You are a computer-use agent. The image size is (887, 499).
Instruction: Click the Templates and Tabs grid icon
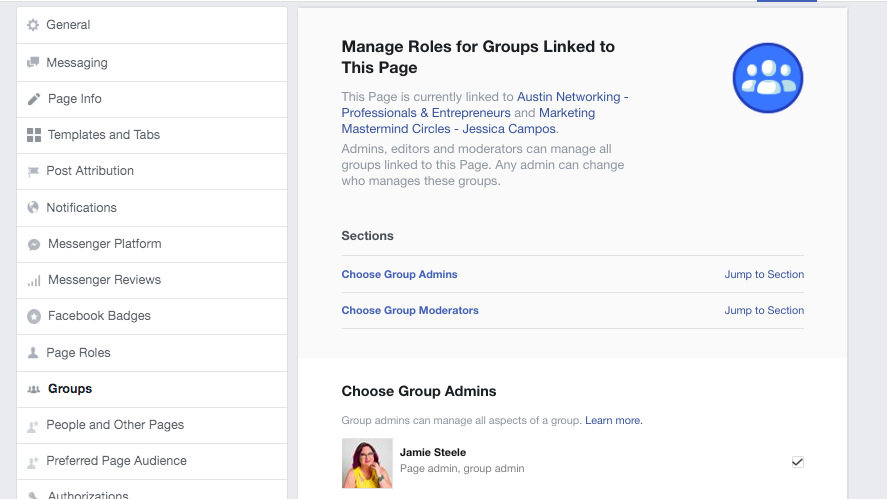pos(33,135)
